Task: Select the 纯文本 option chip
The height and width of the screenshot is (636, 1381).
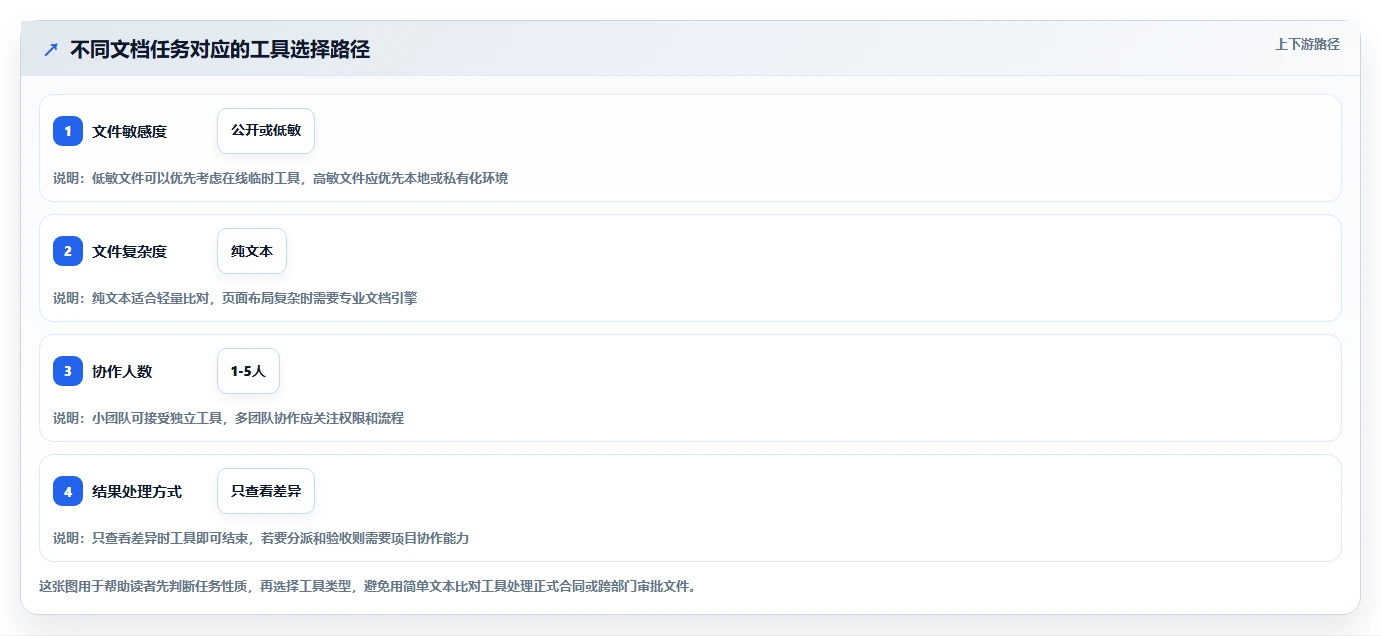Action: 252,251
